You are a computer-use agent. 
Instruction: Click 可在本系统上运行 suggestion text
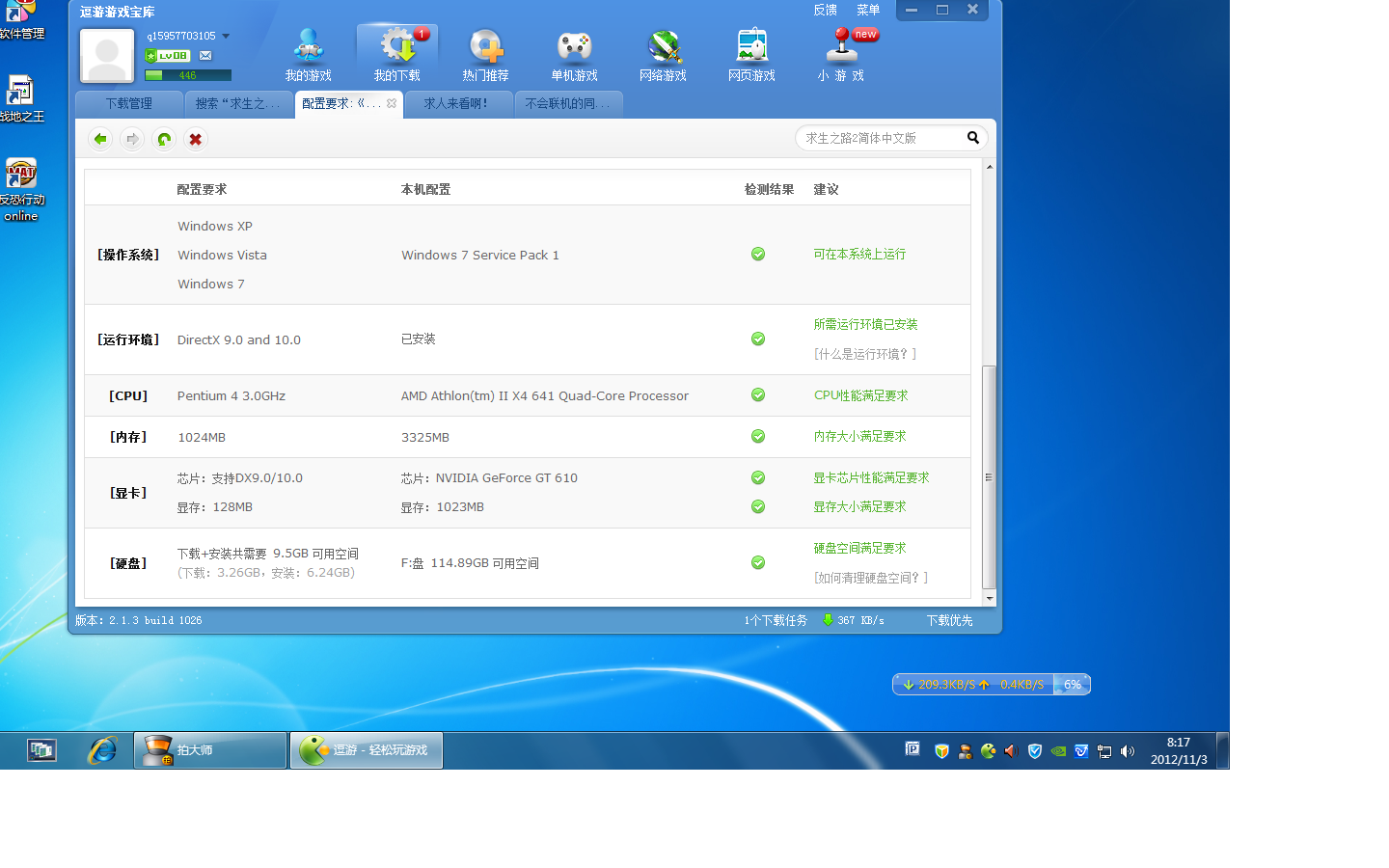(x=859, y=255)
